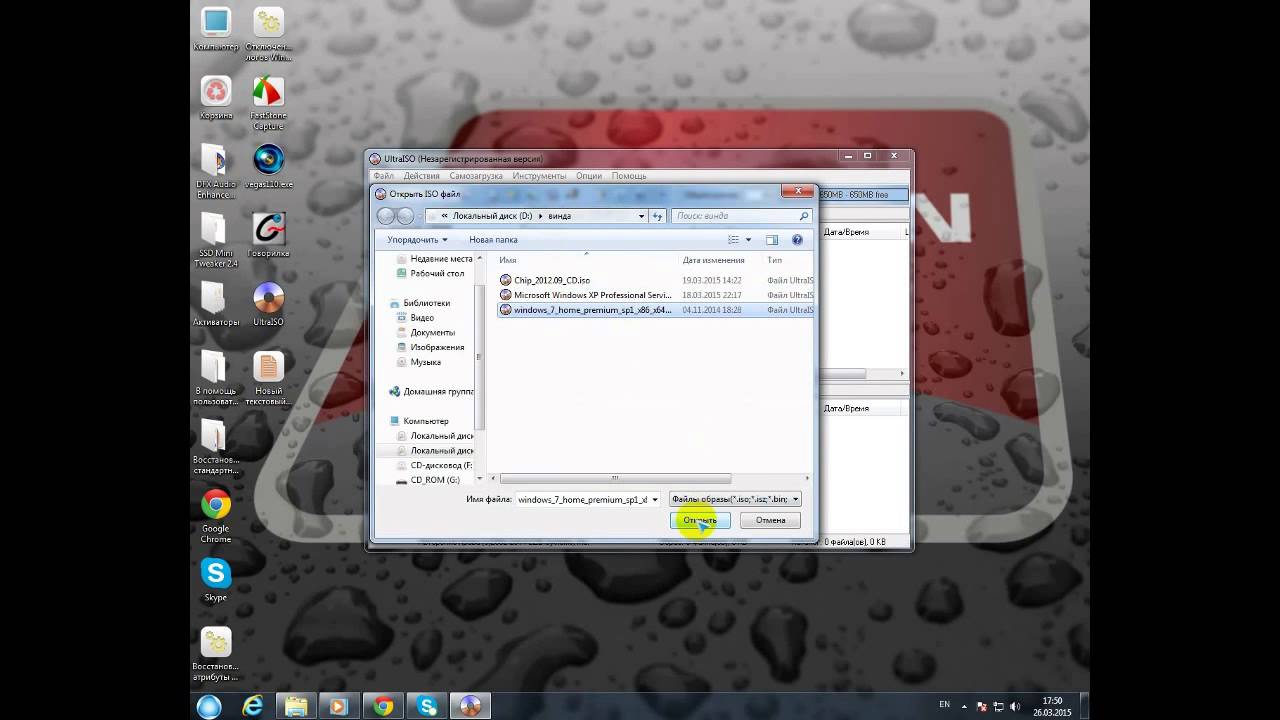Launch Skype from desktop shortcut
This screenshot has height=720, width=1280.
click(x=216, y=580)
